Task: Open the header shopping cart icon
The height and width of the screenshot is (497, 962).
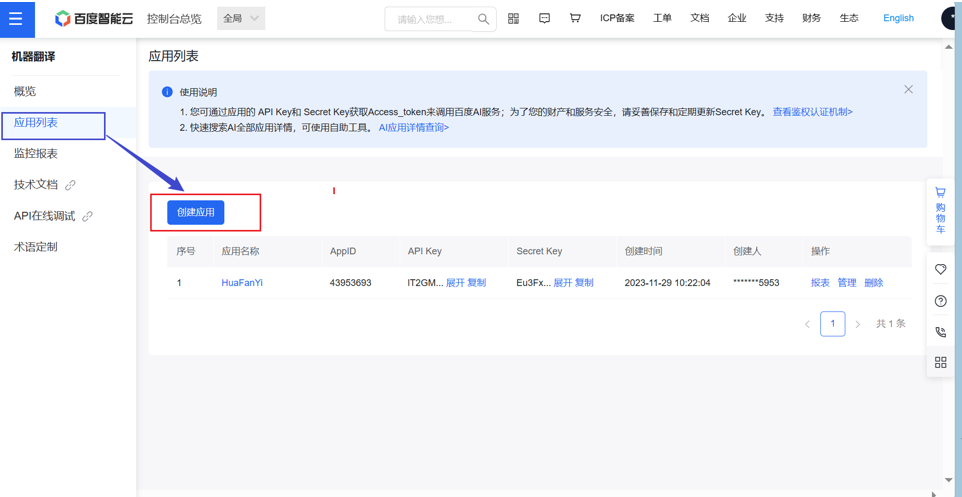Action: (575, 18)
